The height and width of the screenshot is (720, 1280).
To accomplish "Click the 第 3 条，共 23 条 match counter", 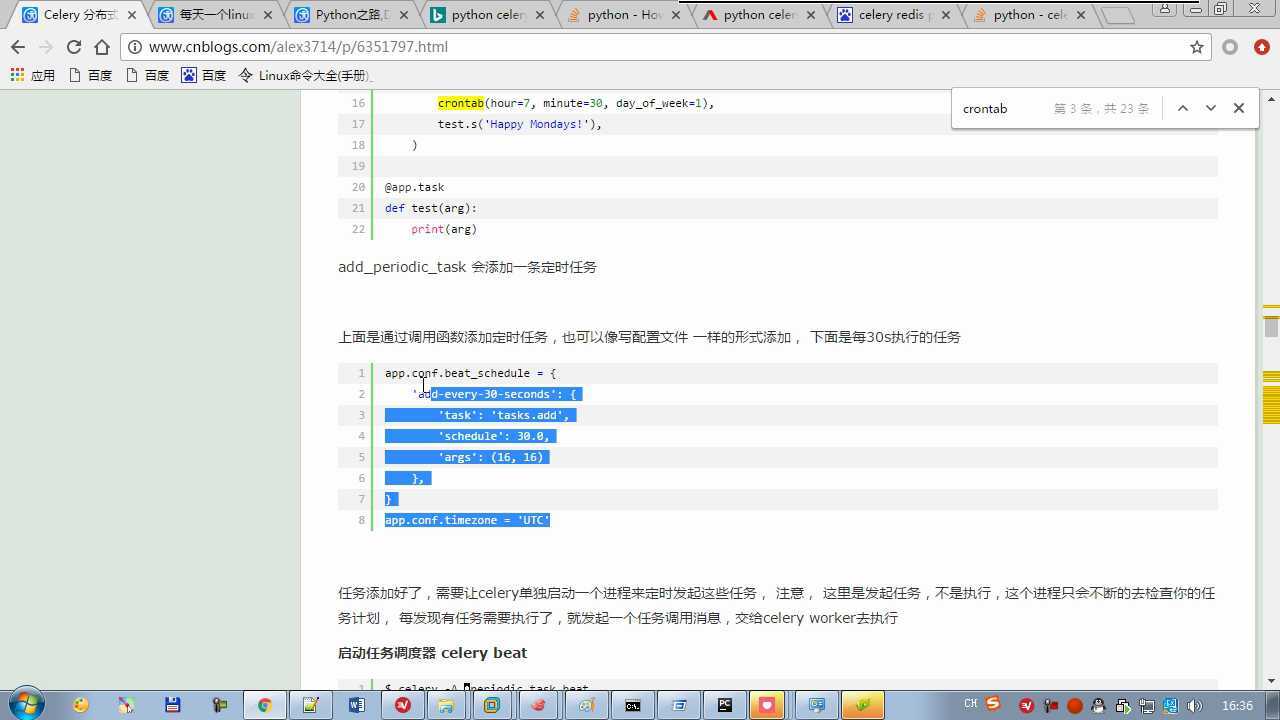I will [x=1101, y=108].
